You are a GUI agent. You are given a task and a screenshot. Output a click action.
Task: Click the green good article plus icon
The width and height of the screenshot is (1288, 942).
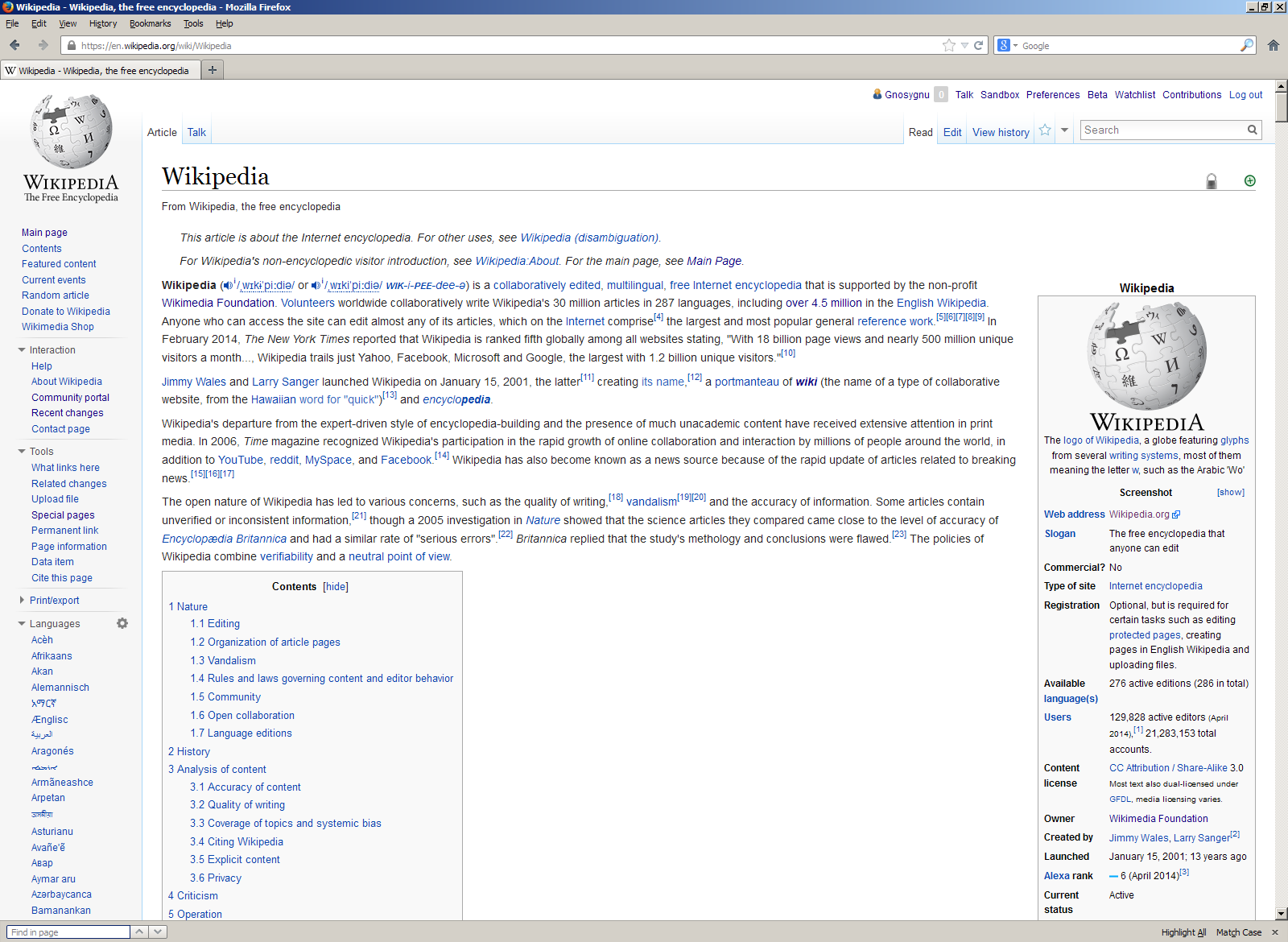click(1249, 181)
